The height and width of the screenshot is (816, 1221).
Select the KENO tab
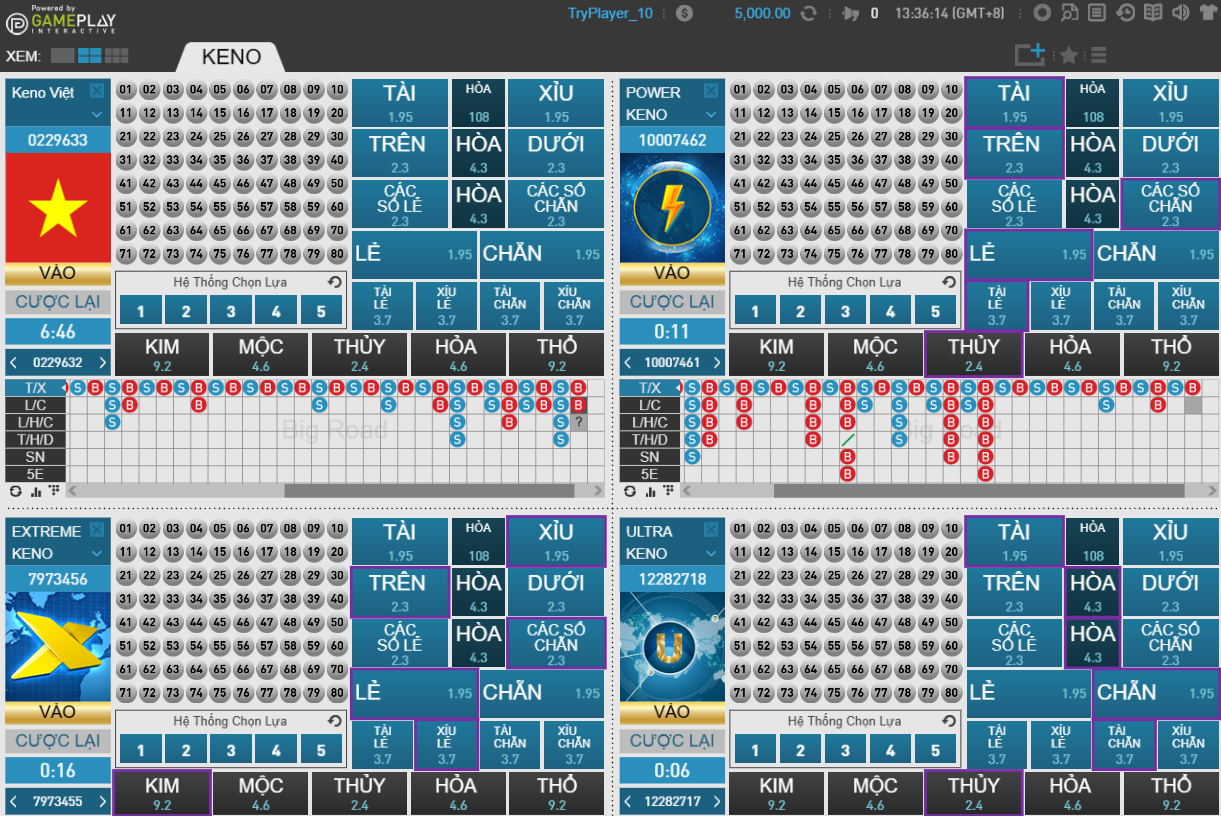coord(231,57)
